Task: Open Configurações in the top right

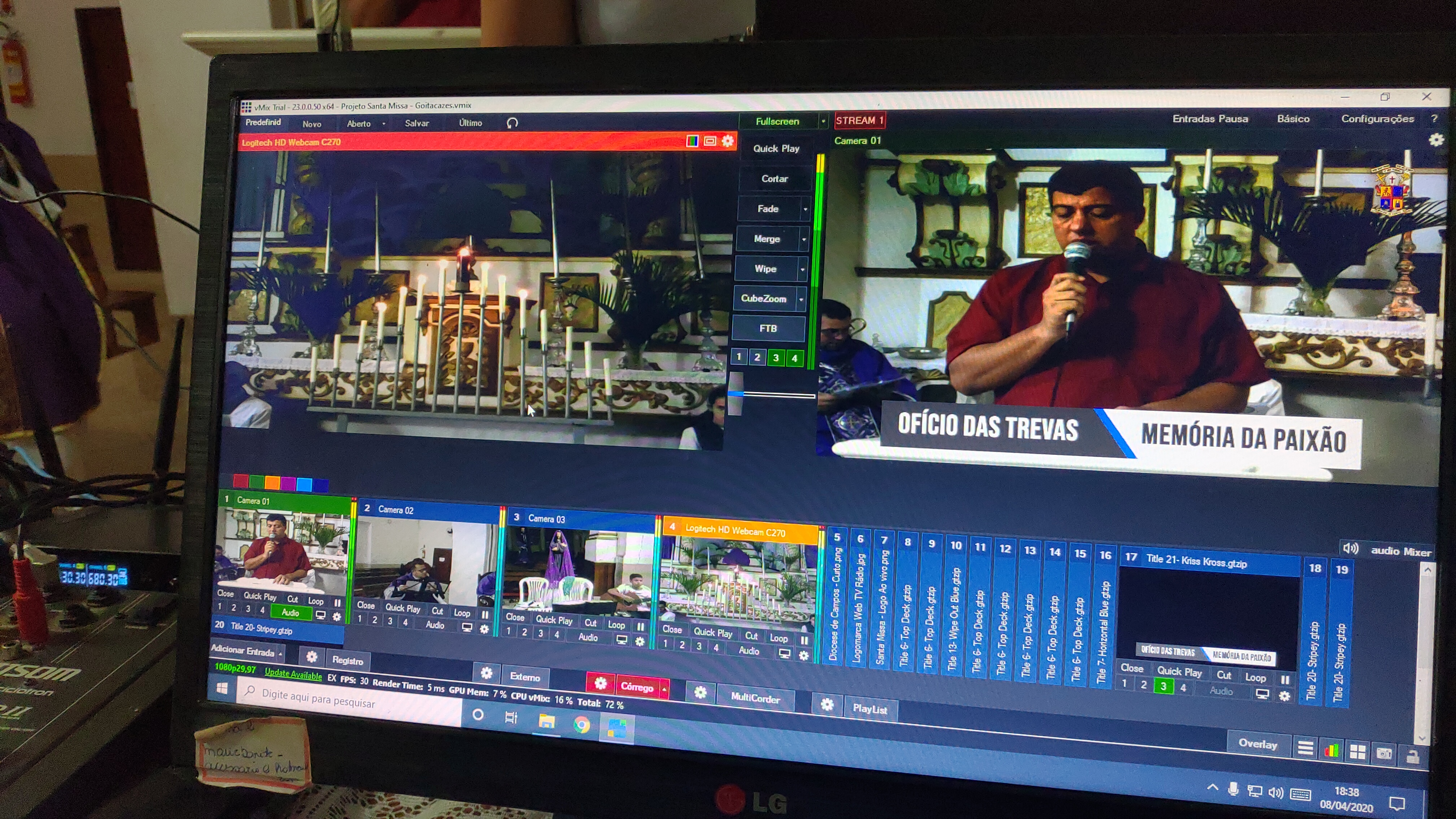Action: point(1377,119)
